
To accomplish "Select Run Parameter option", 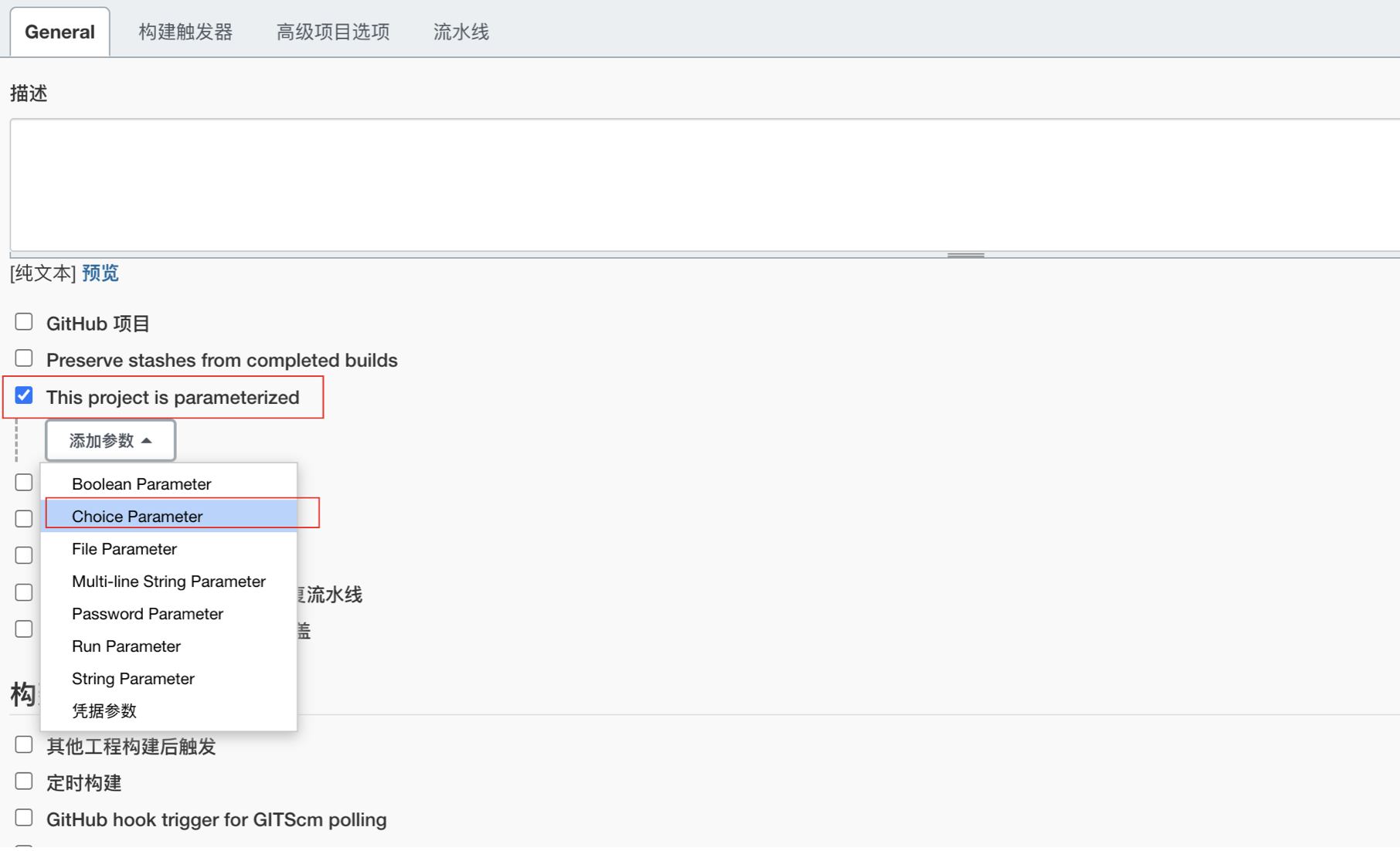I will [x=126, y=646].
